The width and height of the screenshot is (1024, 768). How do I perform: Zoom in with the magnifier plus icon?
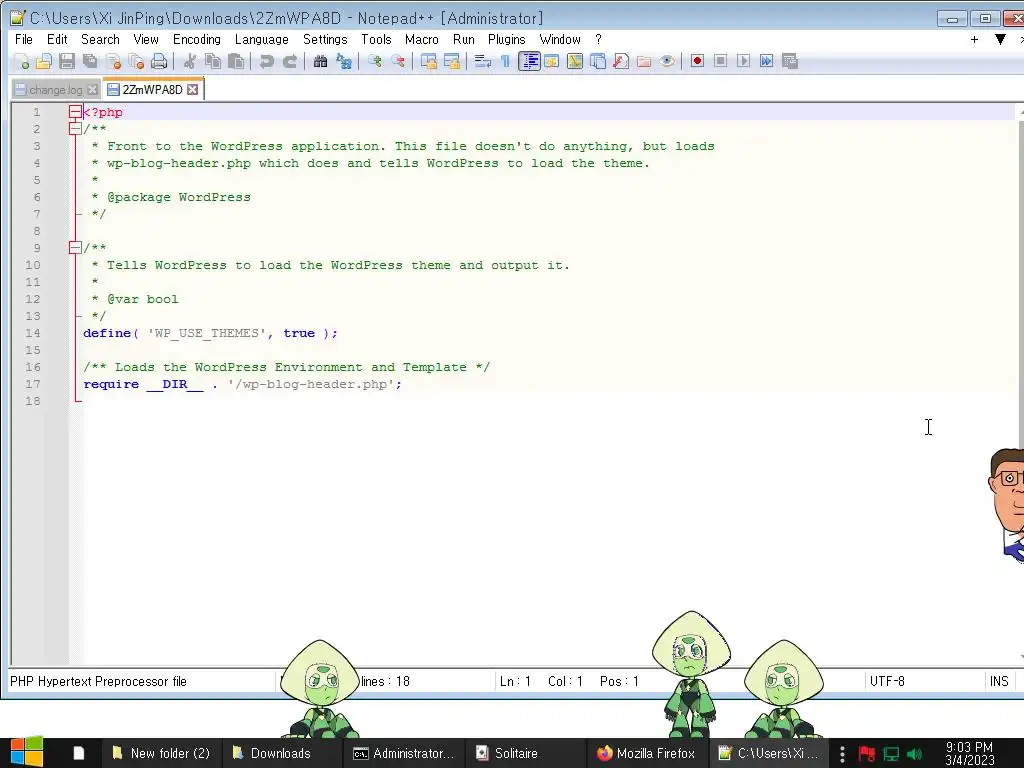[375, 61]
